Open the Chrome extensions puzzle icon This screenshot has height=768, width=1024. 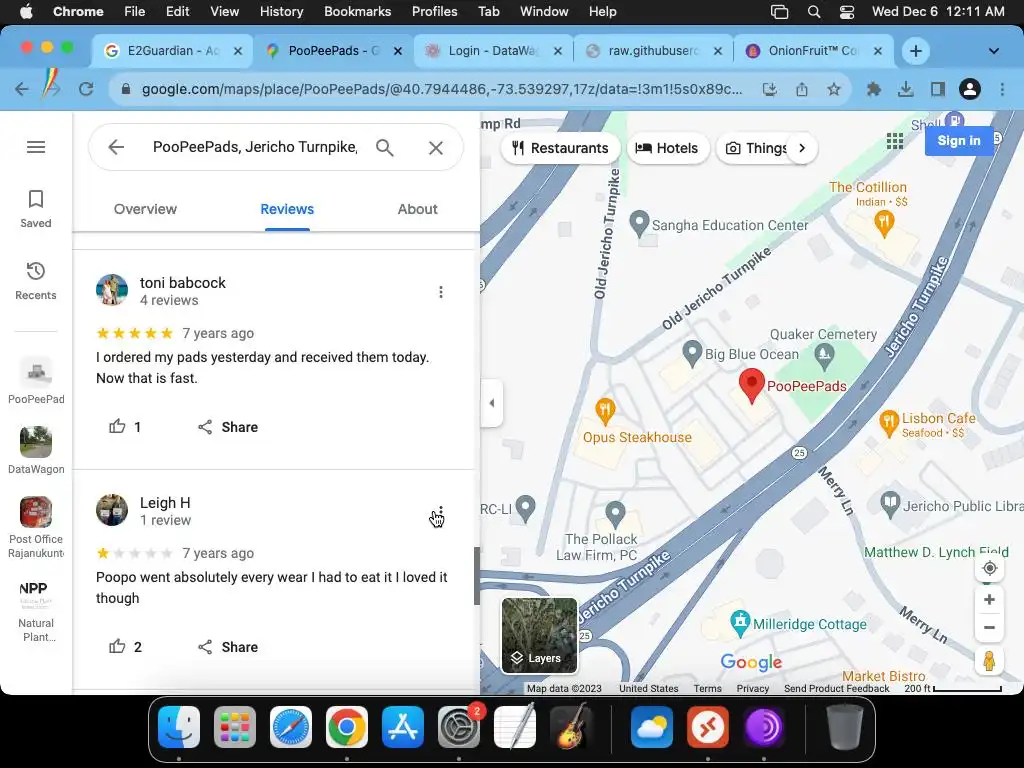coord(873,89)
